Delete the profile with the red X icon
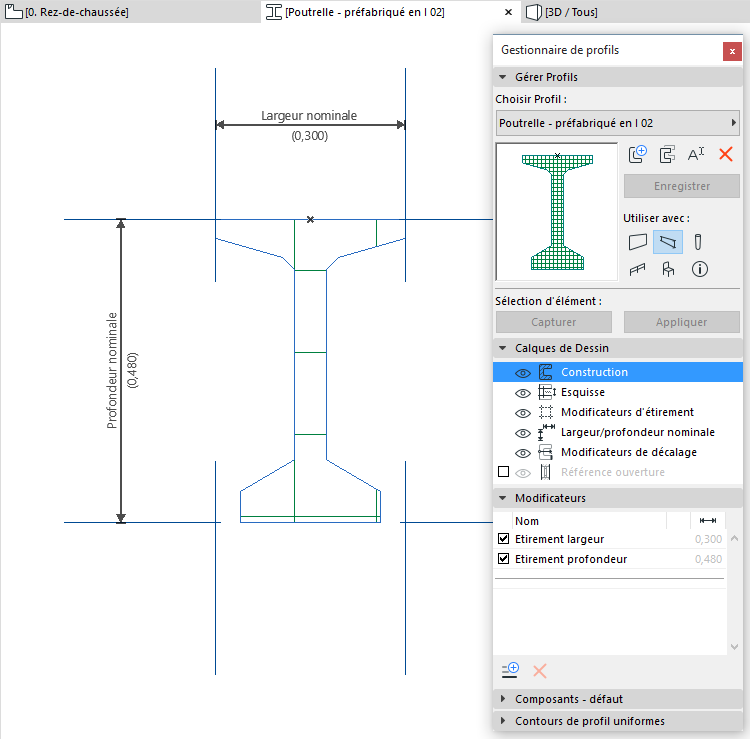Screen dimensions: 750x739 [x=727, y=154]
